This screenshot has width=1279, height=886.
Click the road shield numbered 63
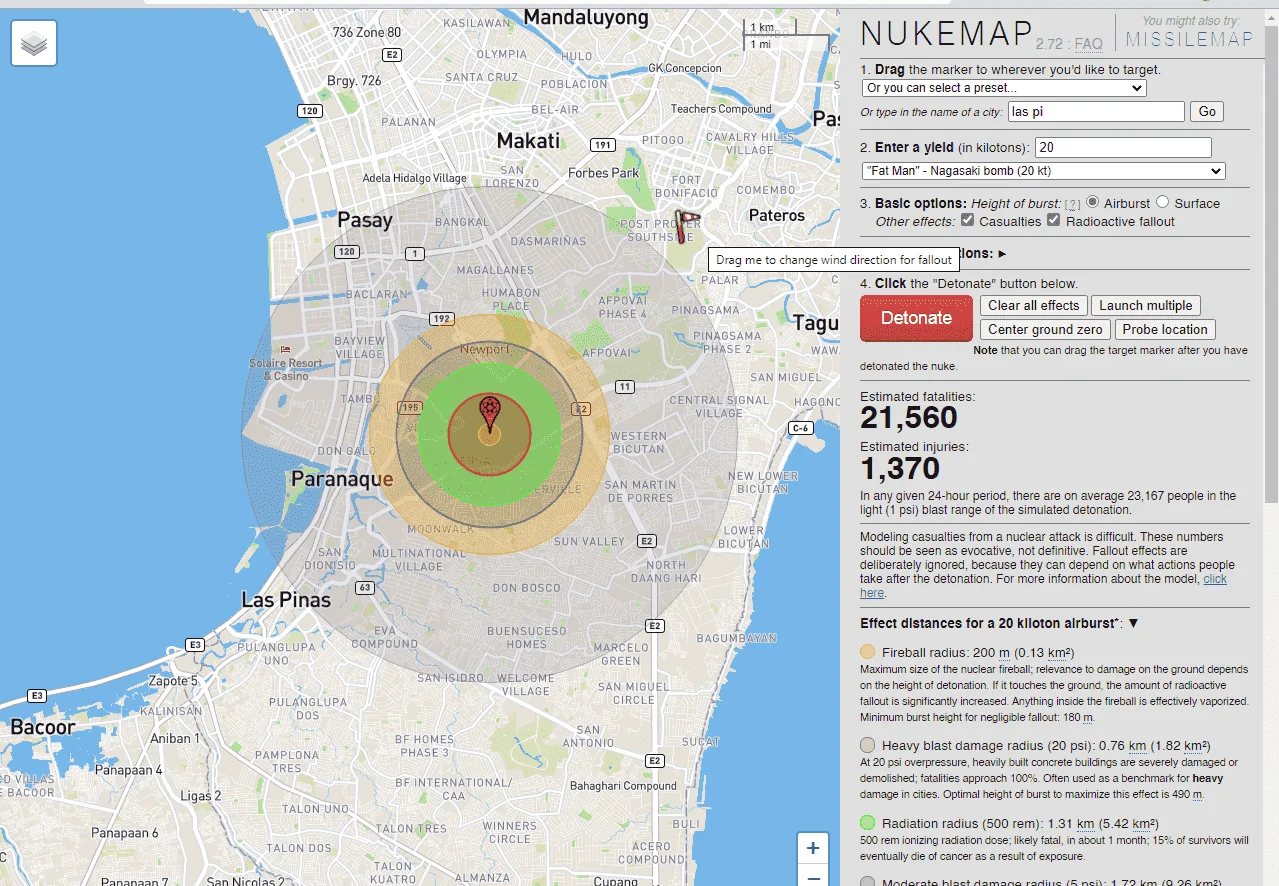point(365,587)
